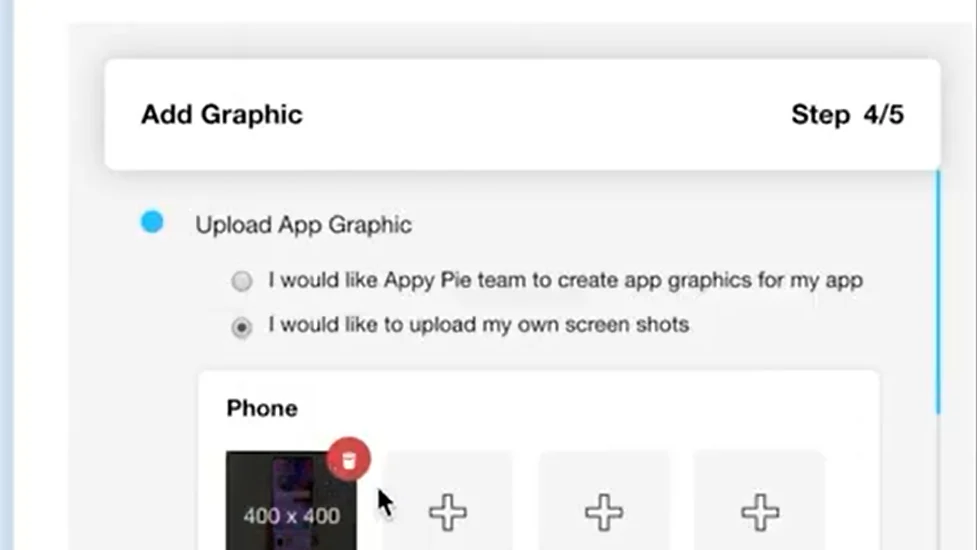Click the '4/5' number in step counter
Viewport: 977px width, 550px height.
pyautogui.click(x=884, y=115)
